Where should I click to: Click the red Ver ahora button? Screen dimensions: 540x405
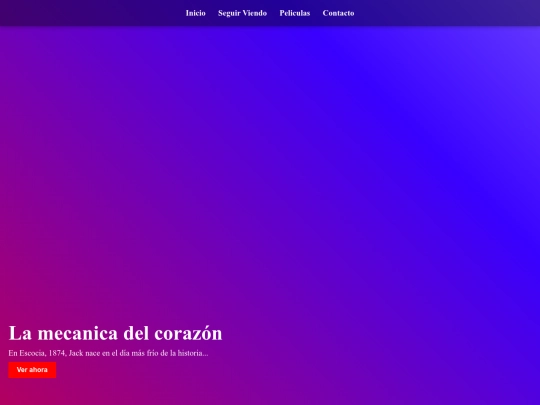32,370
